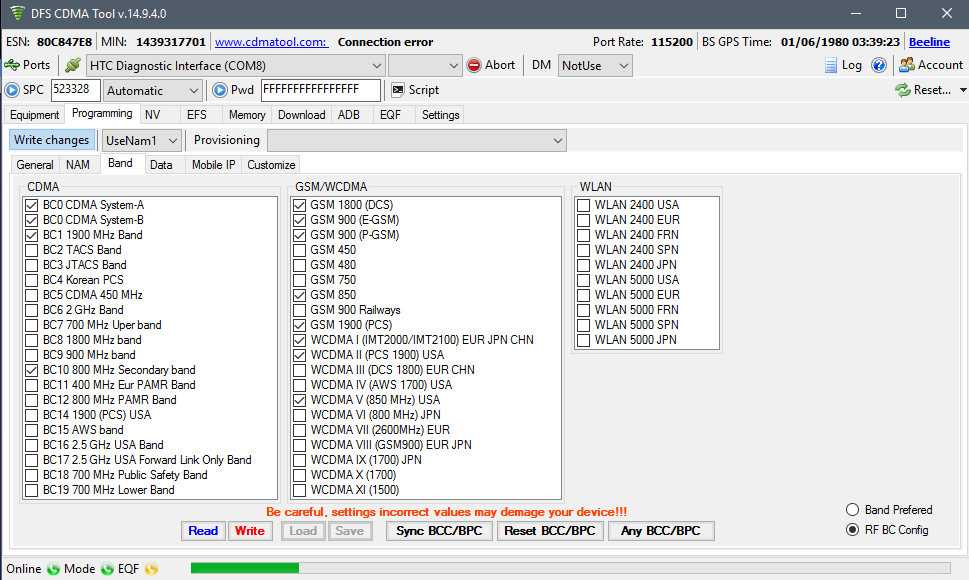
Task: Enable WCDMA IV (AWS 1700) USA
Action: [x=300, y=385]
